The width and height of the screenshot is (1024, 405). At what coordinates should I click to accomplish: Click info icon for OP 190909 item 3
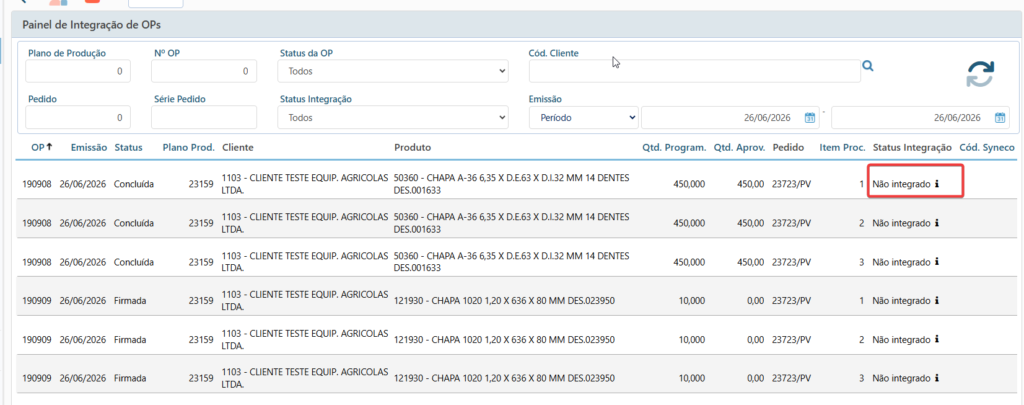click(x=937, y=378)
